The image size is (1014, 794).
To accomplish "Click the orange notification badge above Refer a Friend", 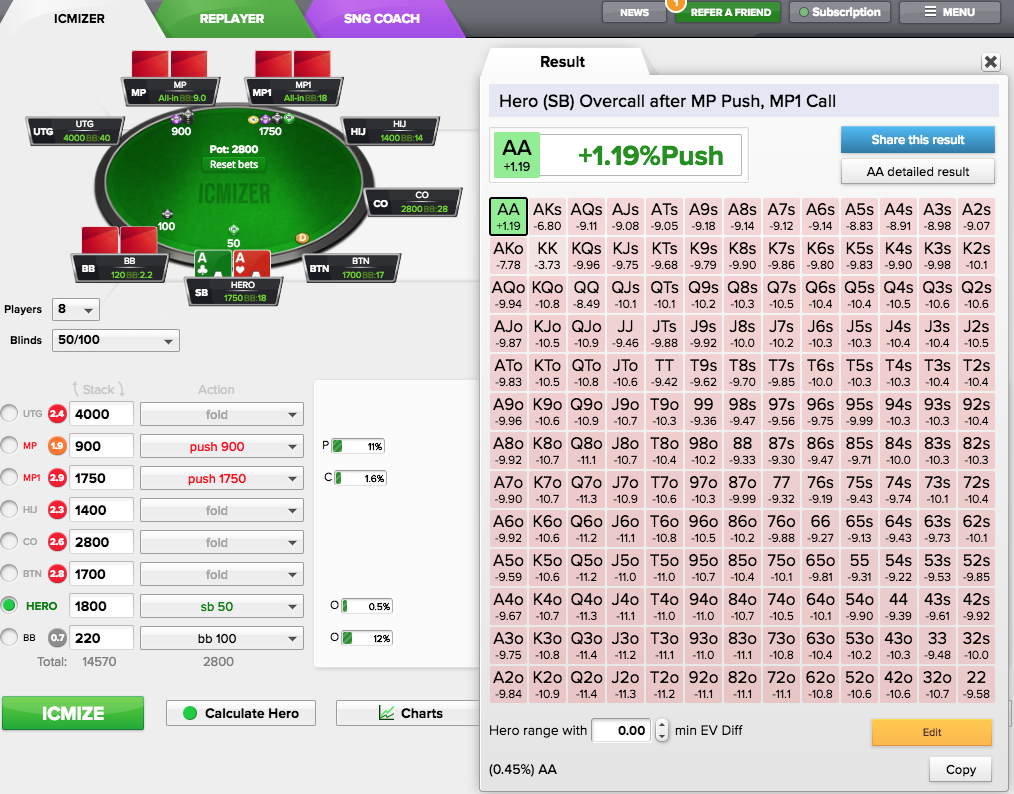I will coord(676,4).
